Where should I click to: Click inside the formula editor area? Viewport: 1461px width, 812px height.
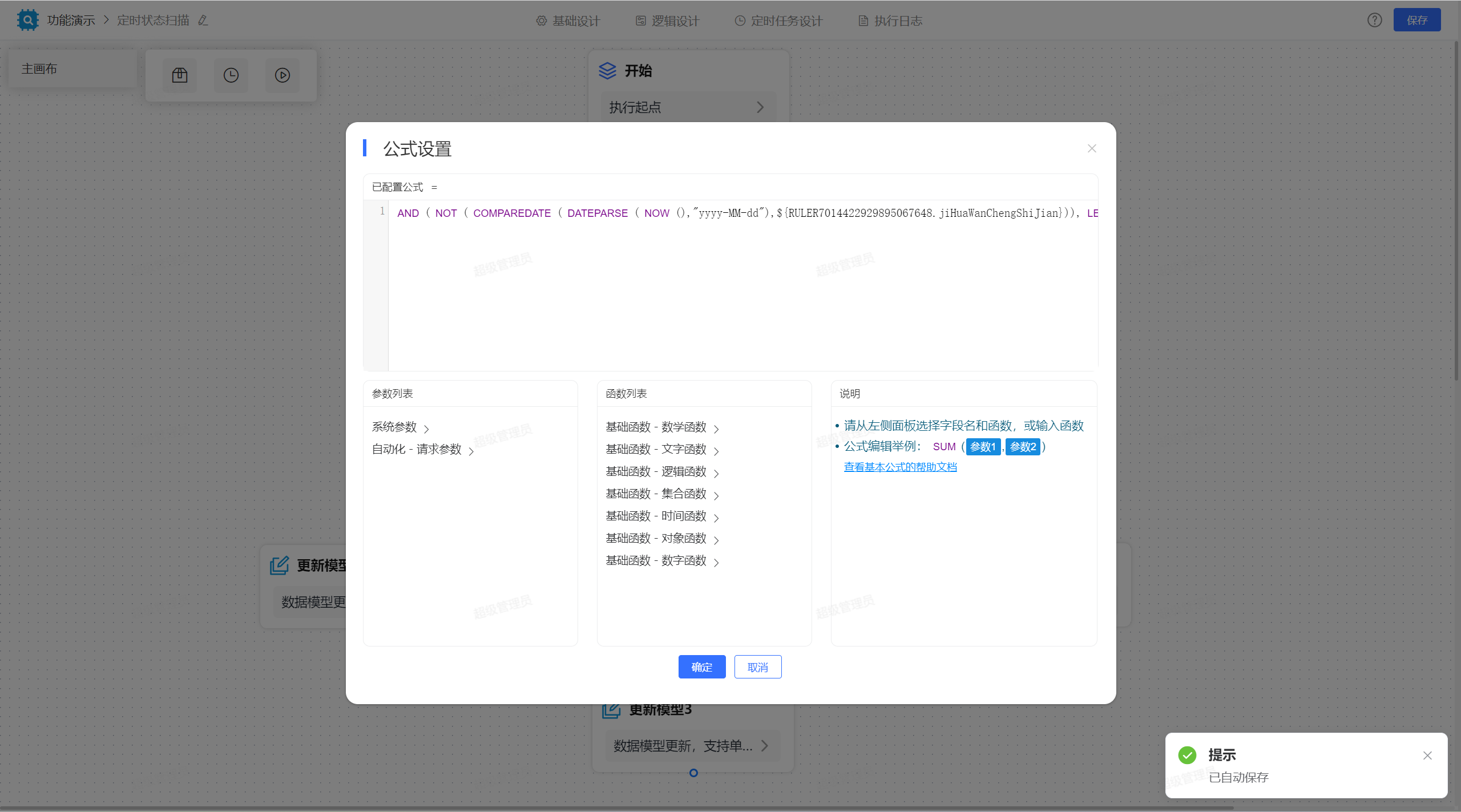click(x=743, y=285)
